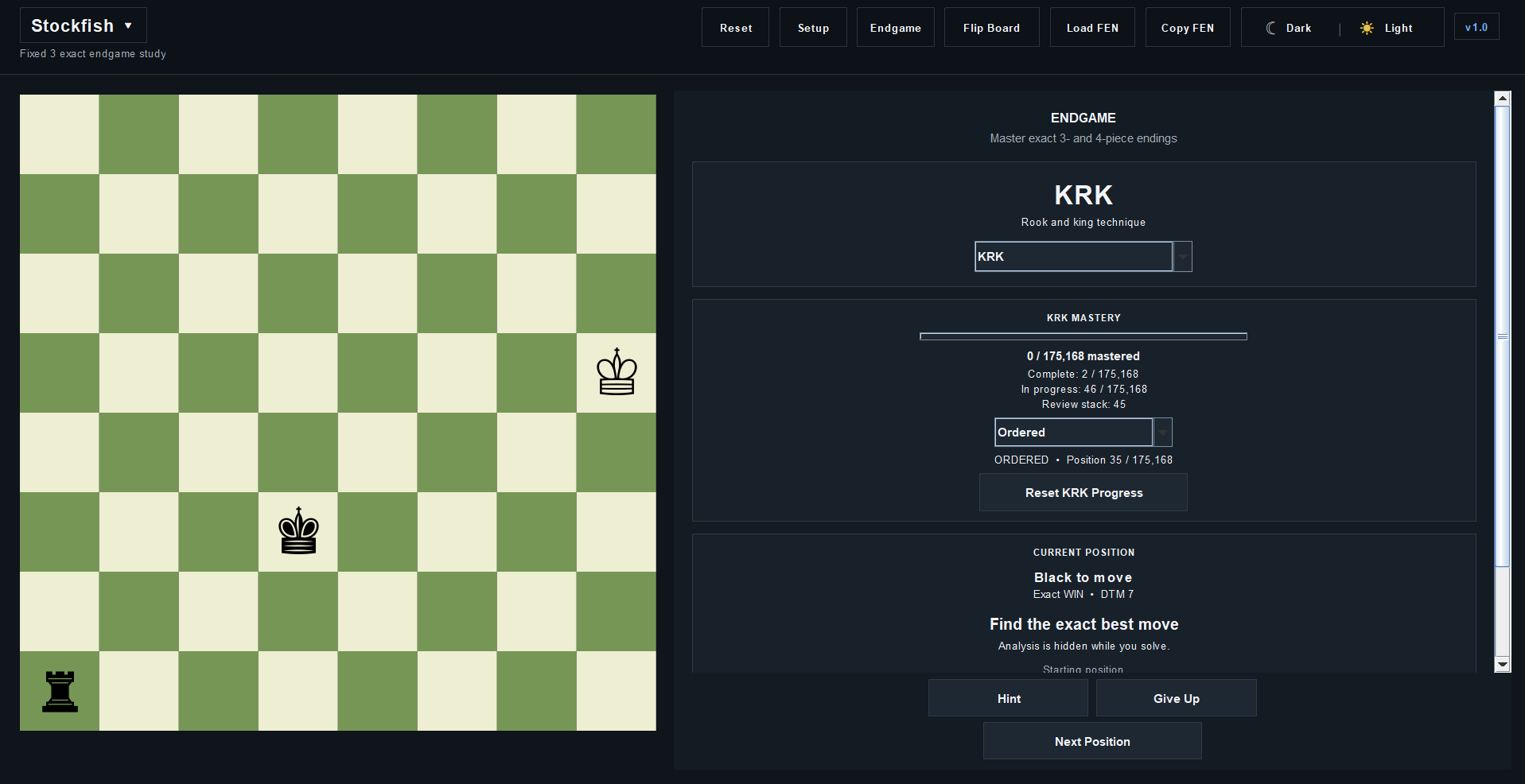This screenshot has width=1525, height=784.
Task: Go to the Next Position
Action: click(1092, 741)
